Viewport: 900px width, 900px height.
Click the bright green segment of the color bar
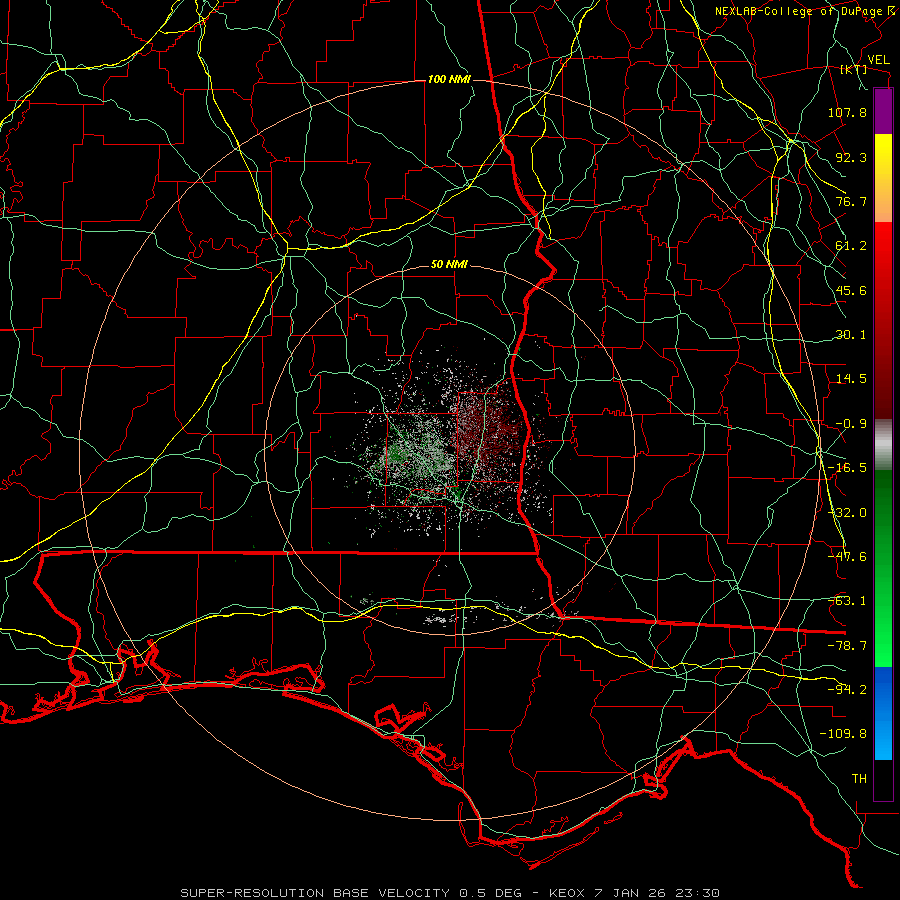[x=883, y=568]
